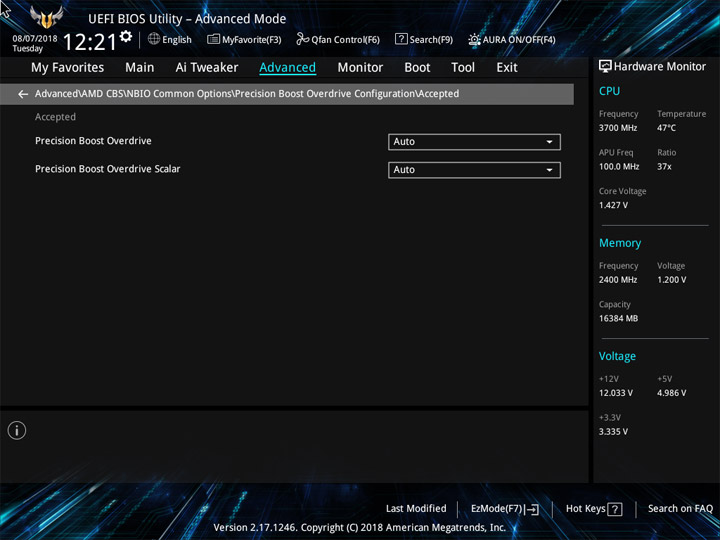Switch to Main tab
Screen dimensions: 720x540
[140, 68]
